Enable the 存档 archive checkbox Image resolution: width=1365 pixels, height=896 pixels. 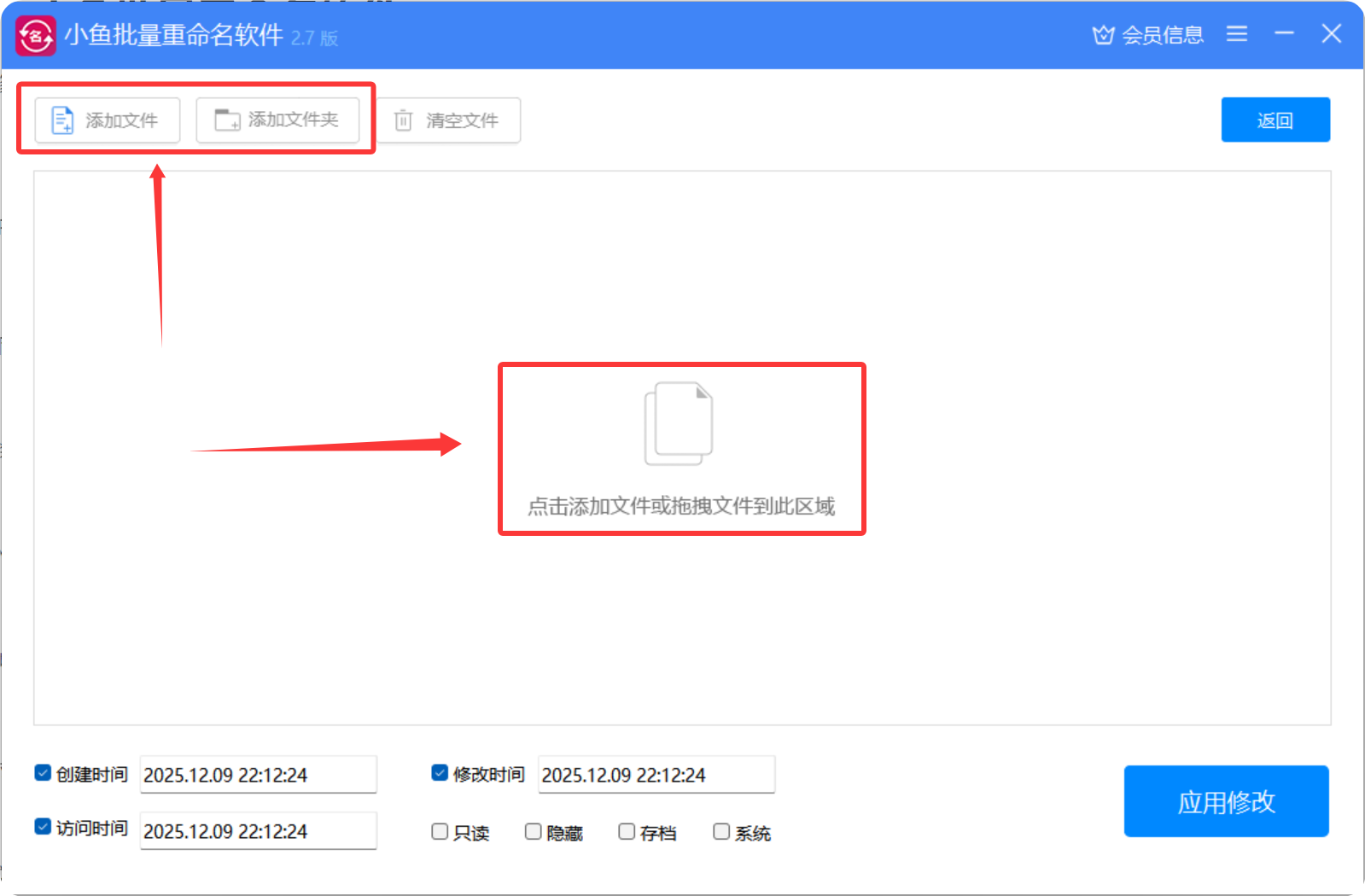[x=627, y=832]
